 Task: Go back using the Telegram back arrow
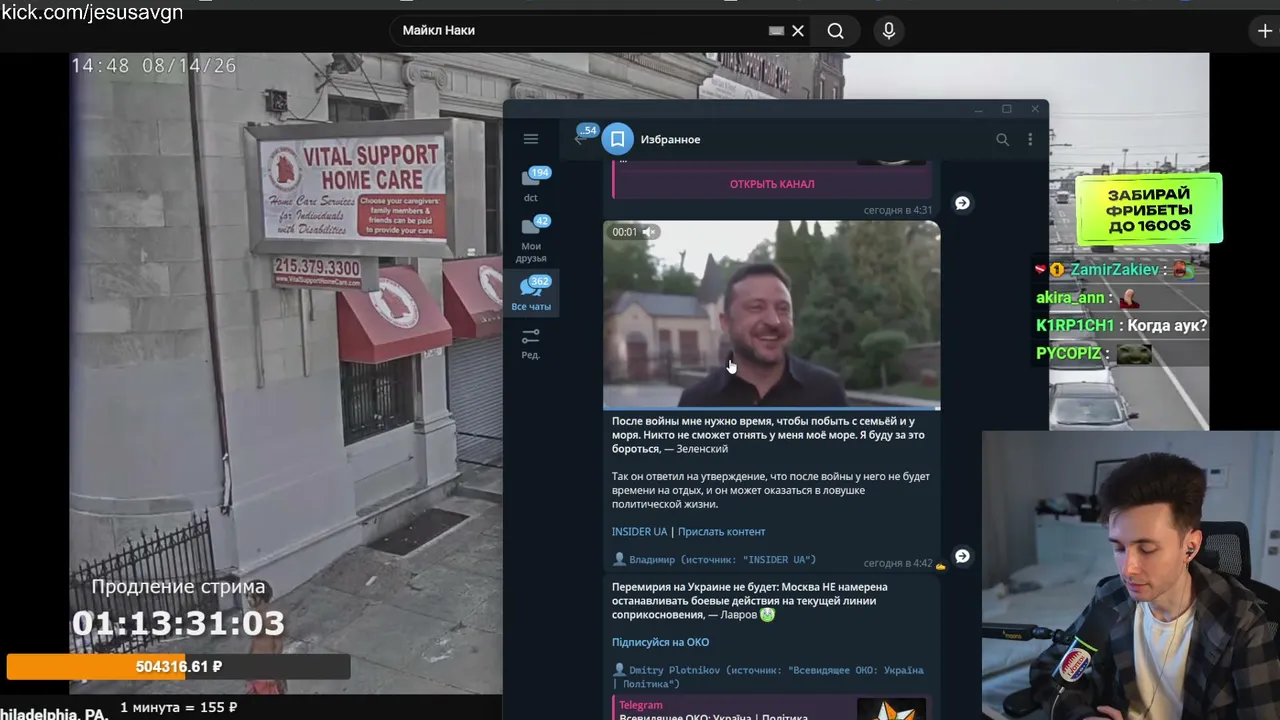(x=579, y=139)
